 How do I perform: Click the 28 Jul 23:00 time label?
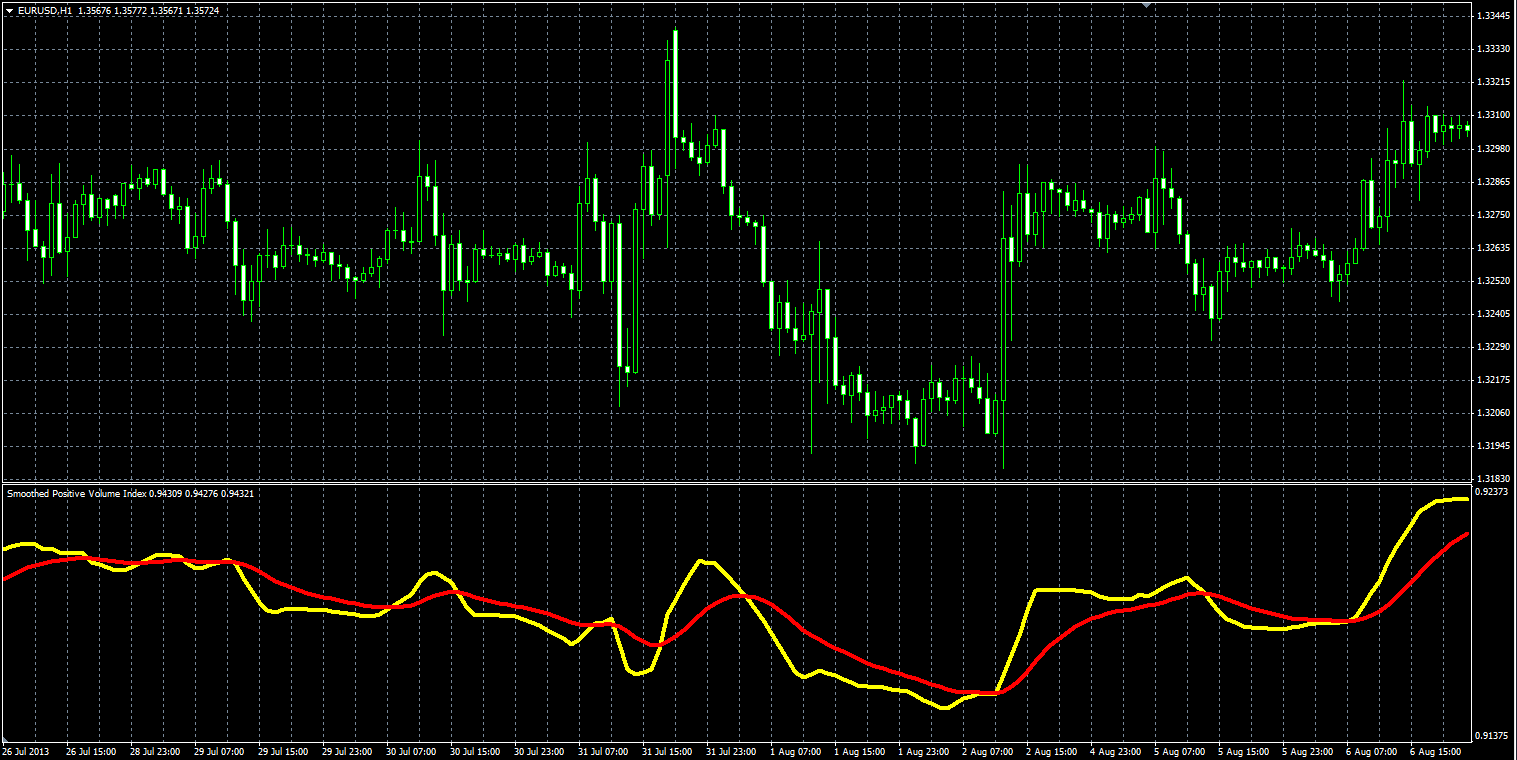[x=155, y=751]
